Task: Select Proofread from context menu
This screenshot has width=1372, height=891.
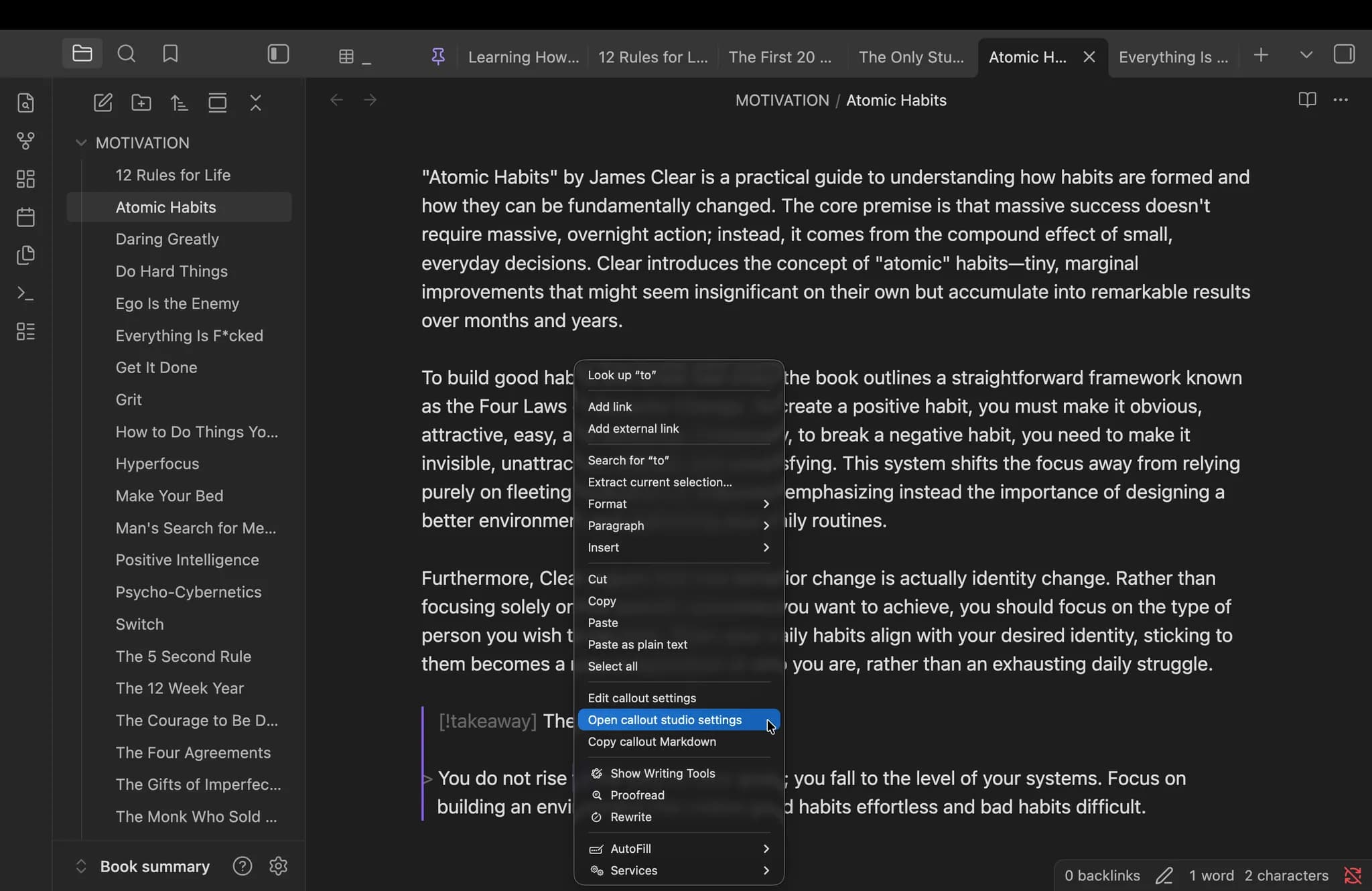Action: (x=679, y=795)
